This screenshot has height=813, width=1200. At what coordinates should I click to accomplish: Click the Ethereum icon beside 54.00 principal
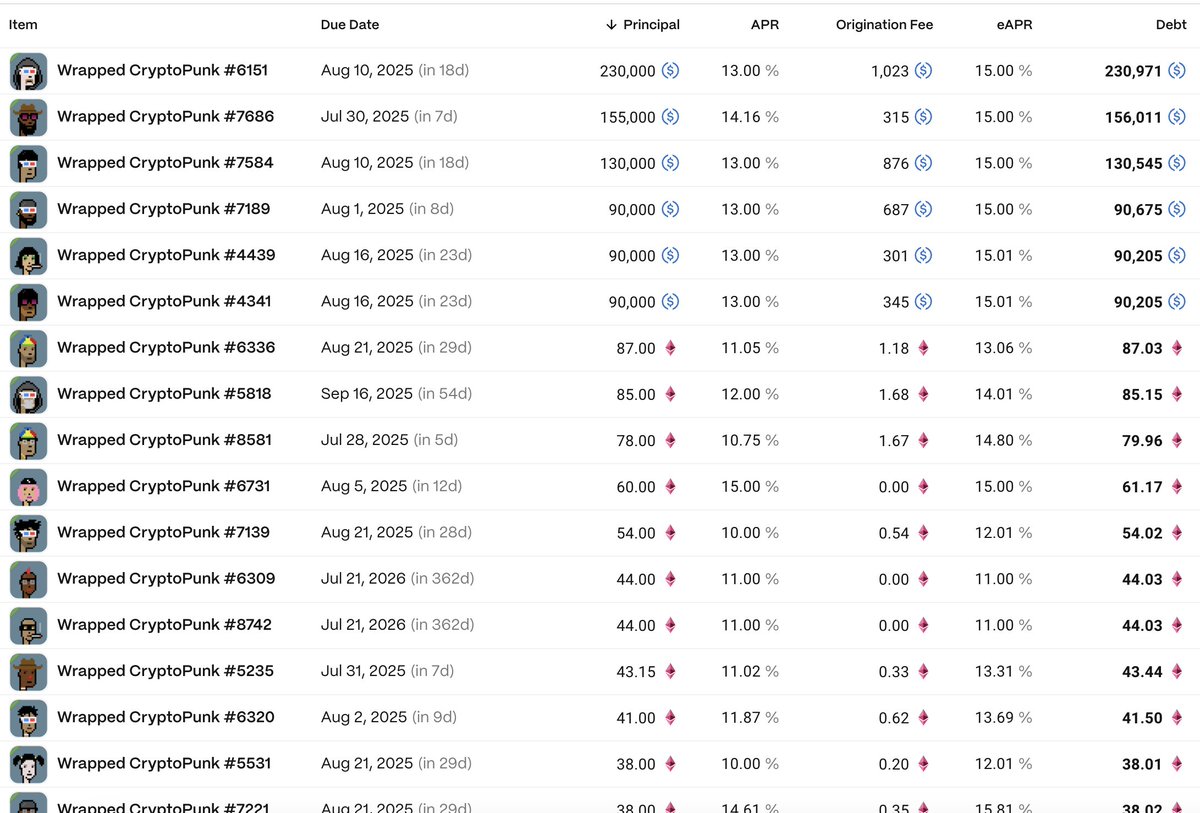coord(671,533)
